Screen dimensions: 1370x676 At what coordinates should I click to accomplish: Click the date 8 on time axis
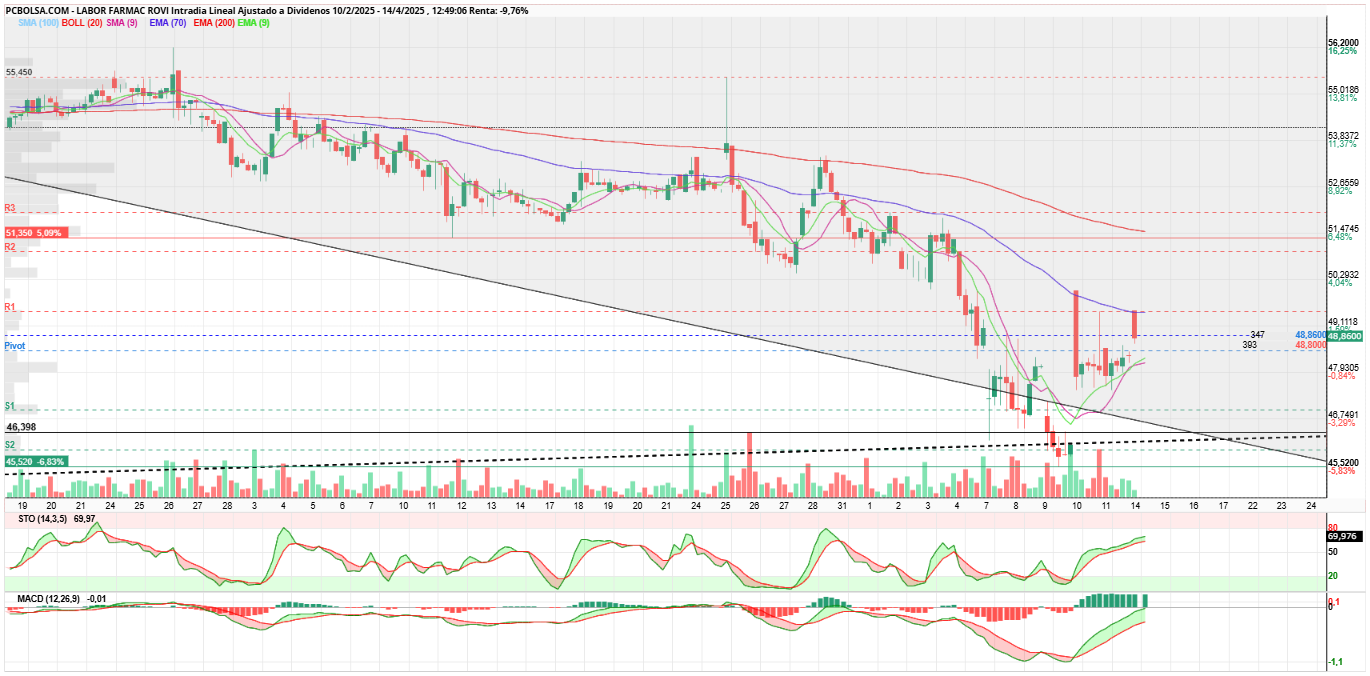(1016, 506)
